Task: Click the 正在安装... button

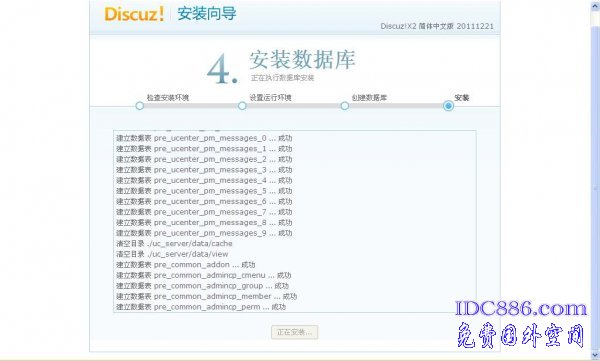Action: click(x=295, y=332)
